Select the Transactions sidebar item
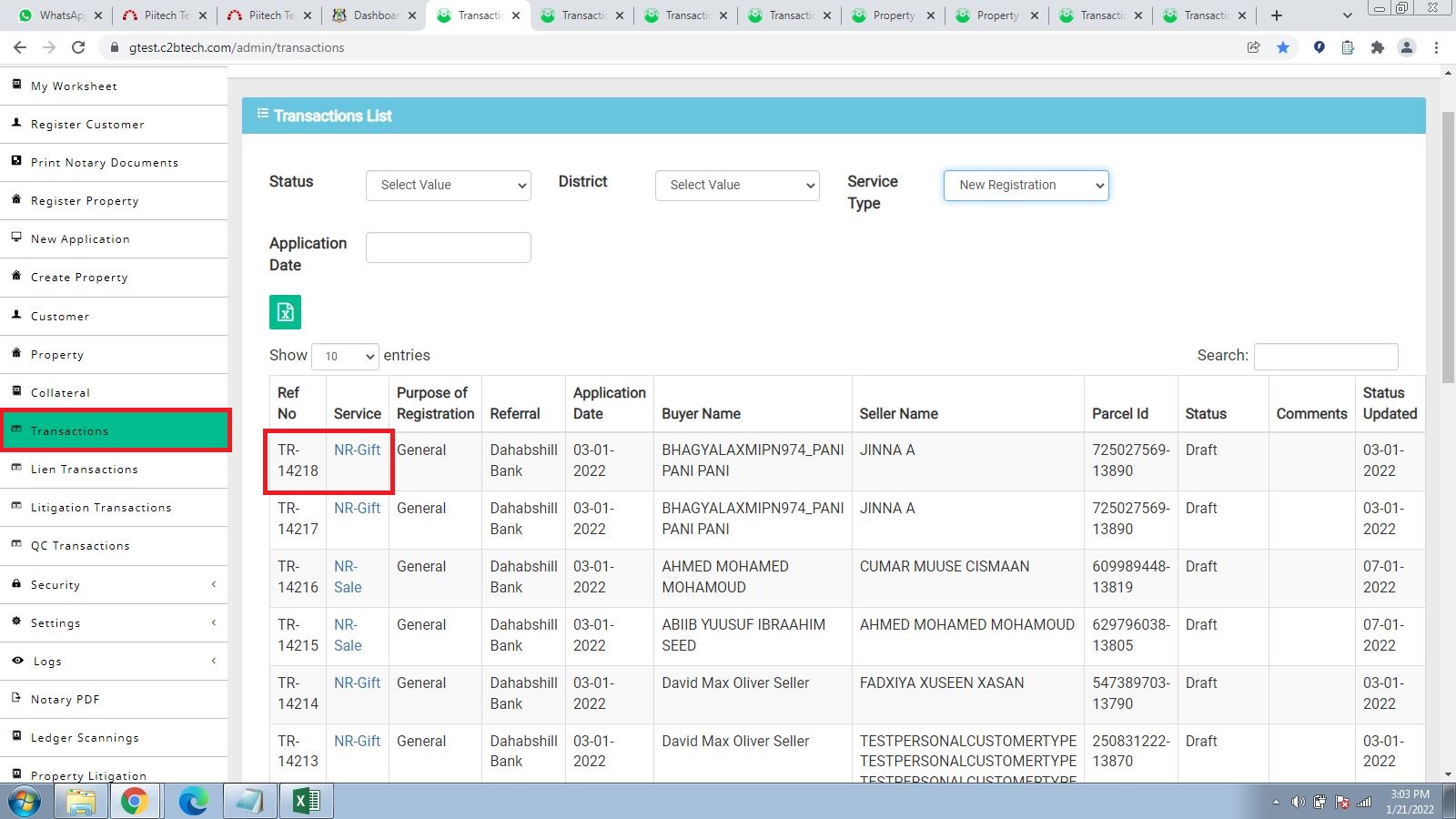The width and height of the screenshot is (1456, 819). pyautogui.click(x=114, y=430)
